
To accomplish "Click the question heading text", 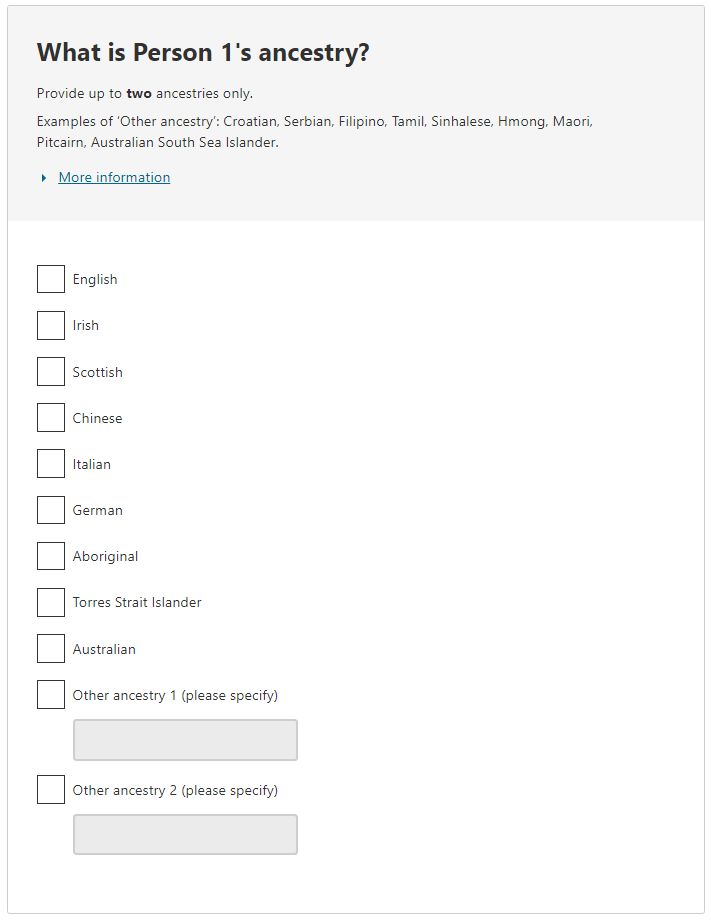I will (202, 52).
